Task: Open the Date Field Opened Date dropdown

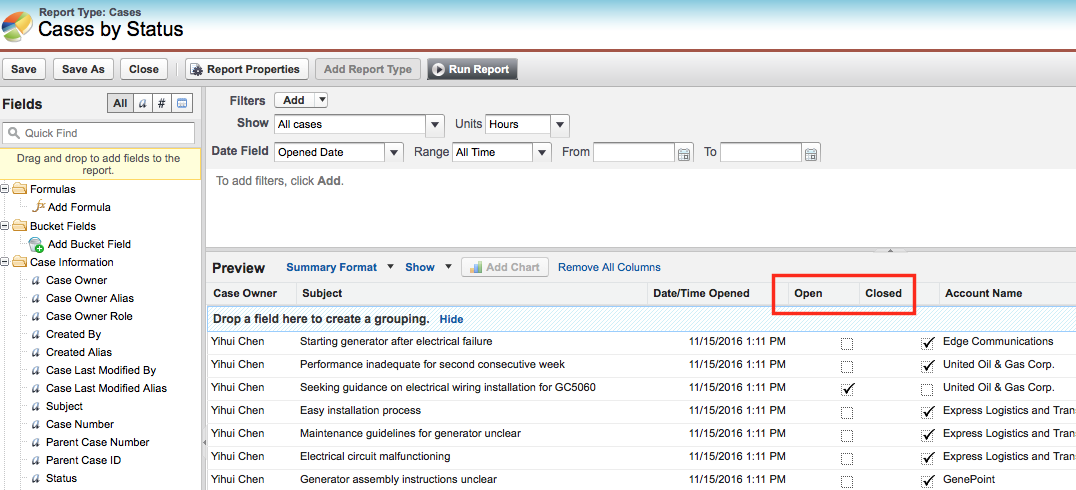Action: pyautogui.click(x=394, y=152)
